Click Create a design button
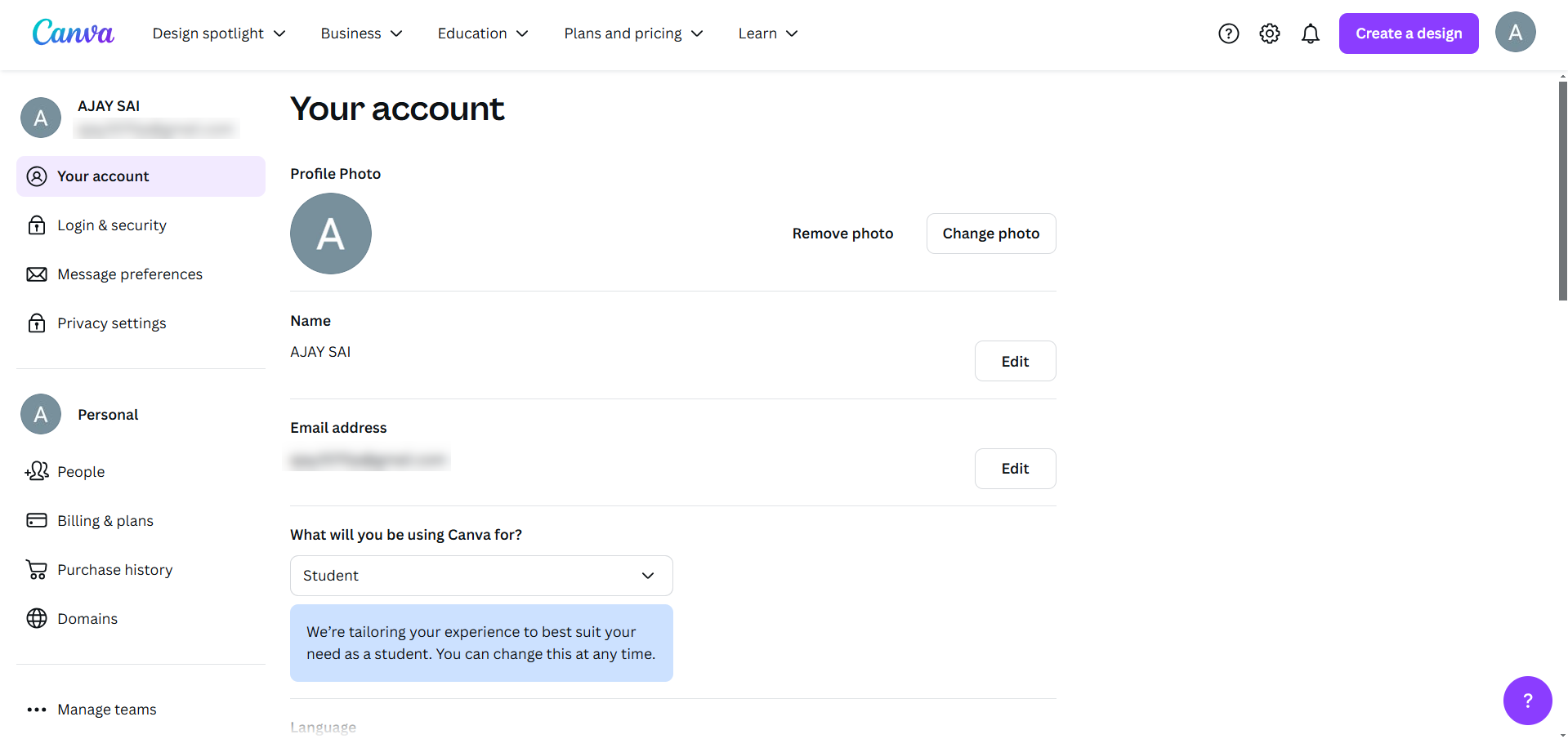Screen dimensions: 1568x739 tap(1408, 33)
